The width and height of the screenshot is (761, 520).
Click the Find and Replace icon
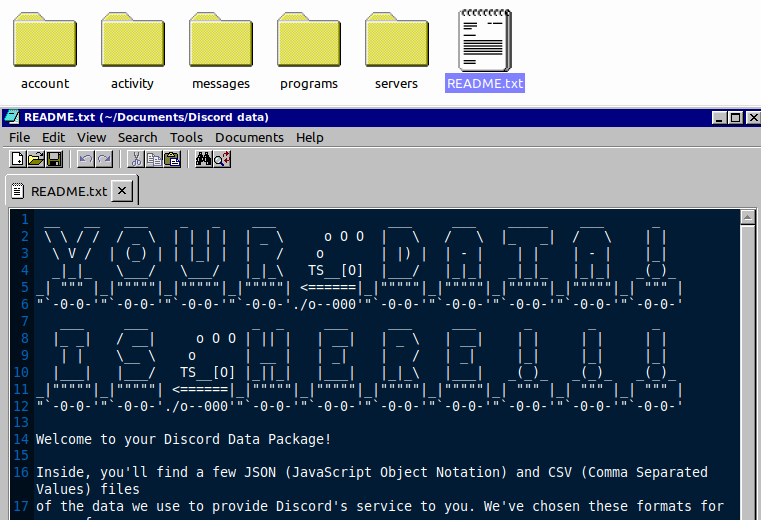pyautogui.click(x=222, y=159)
